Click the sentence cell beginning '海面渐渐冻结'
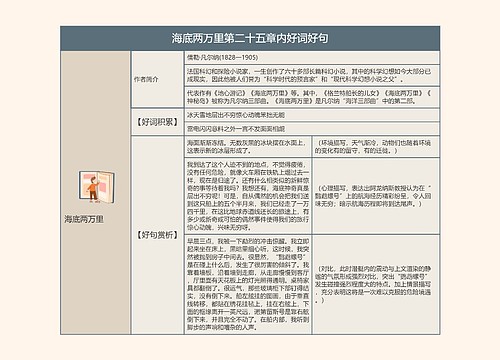This screenshot has width=500, height=360. (248, 147)
